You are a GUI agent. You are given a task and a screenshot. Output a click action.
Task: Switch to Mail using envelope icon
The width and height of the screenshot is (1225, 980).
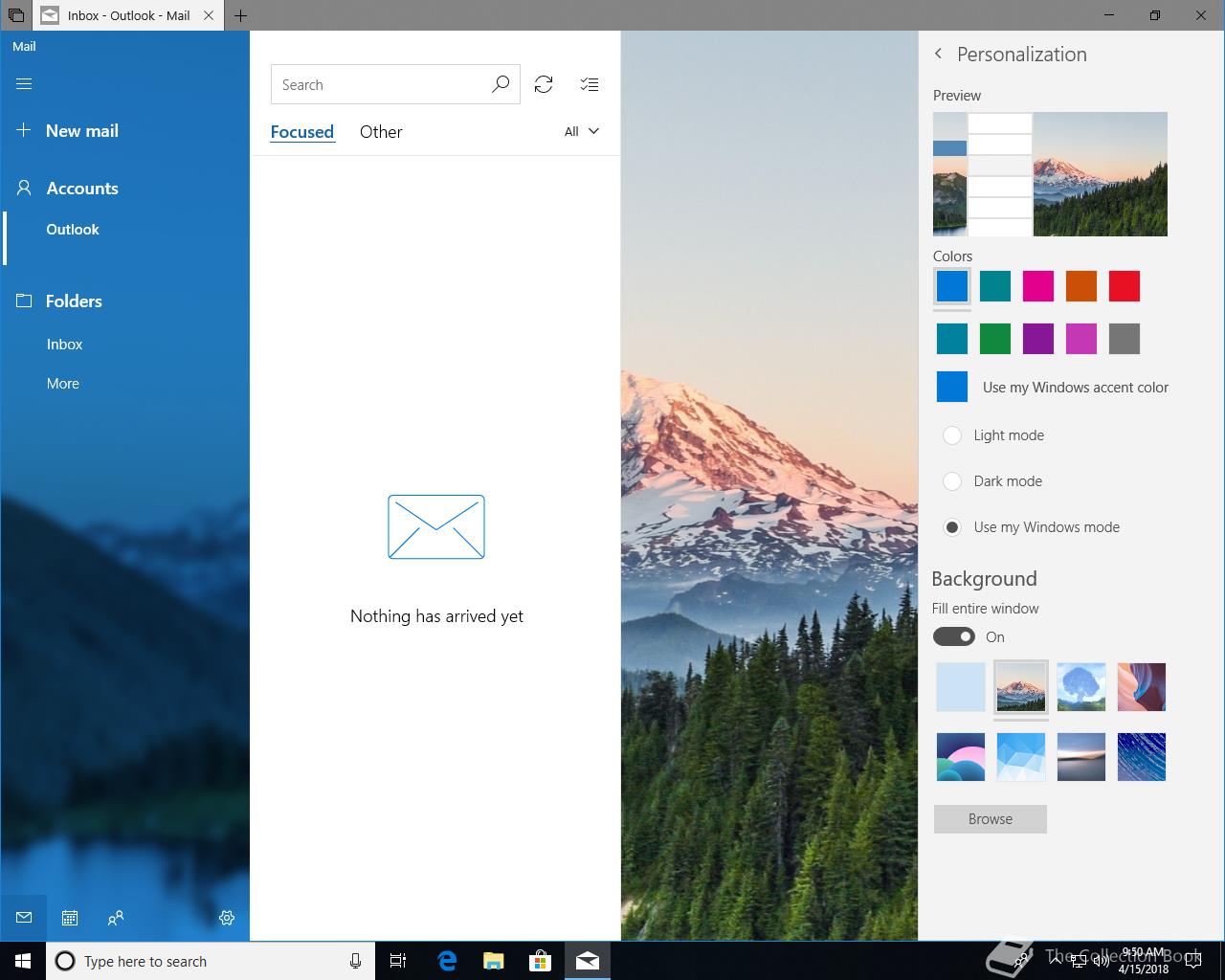(x=24, y=917)
